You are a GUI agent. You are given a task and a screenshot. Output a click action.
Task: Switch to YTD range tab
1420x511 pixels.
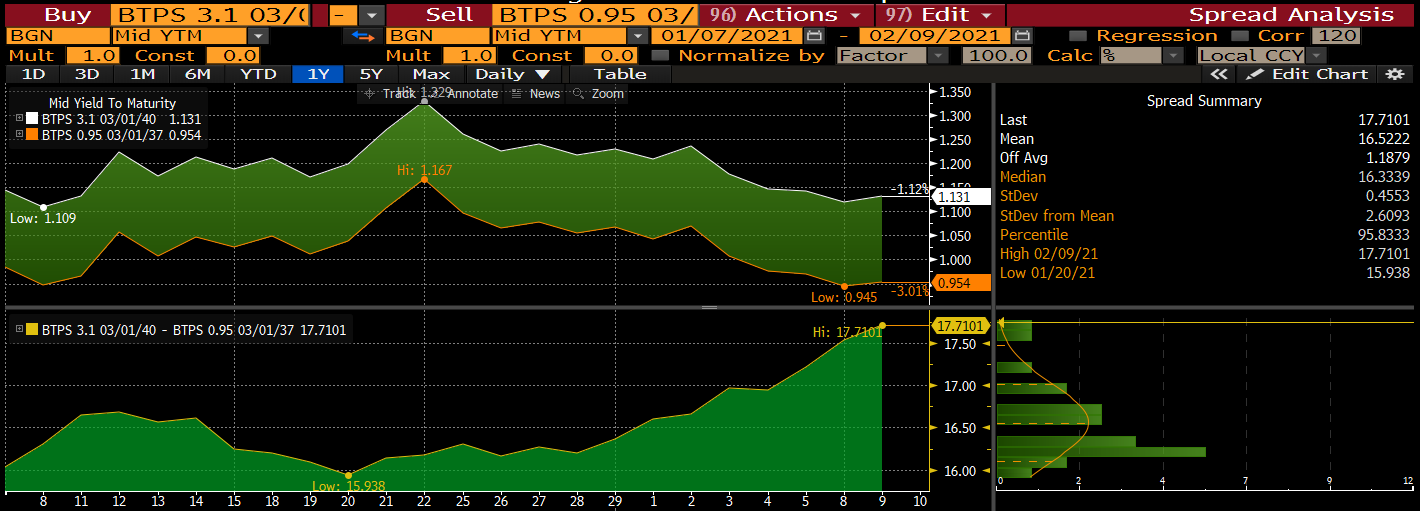[257, 74]
